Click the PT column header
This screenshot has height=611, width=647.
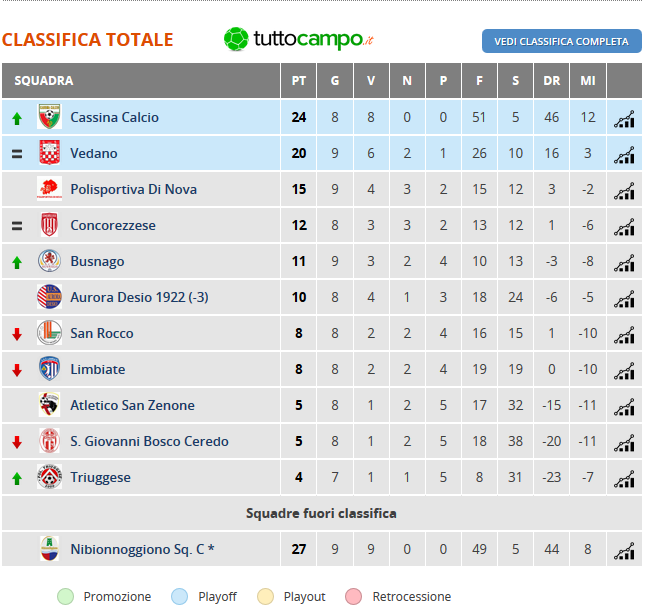point(299,80)
